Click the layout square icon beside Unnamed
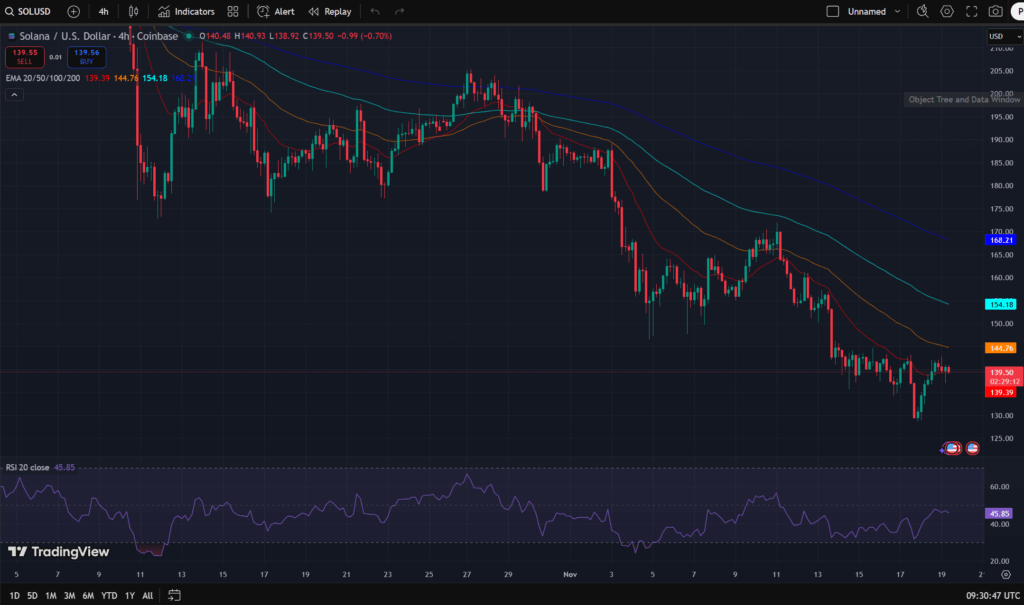 [x=833, y=12]
